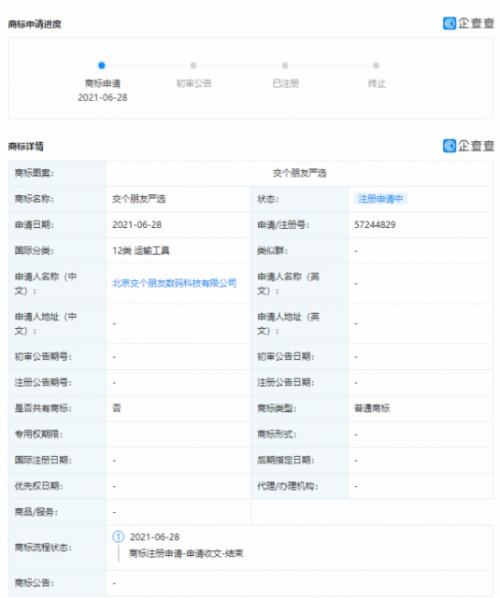Click the numbered step-one circle in flow status

118,537
